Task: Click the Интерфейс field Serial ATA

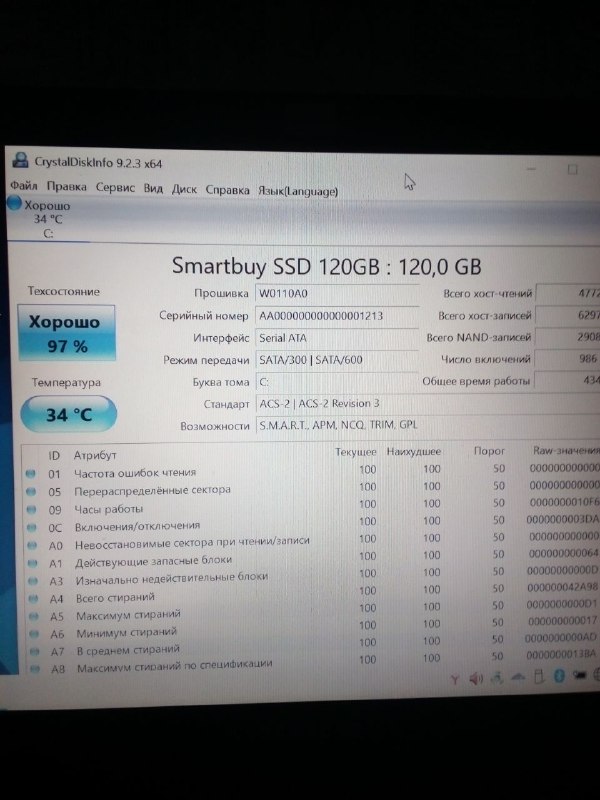Action: pyautogui.click(x=337, y=338)
